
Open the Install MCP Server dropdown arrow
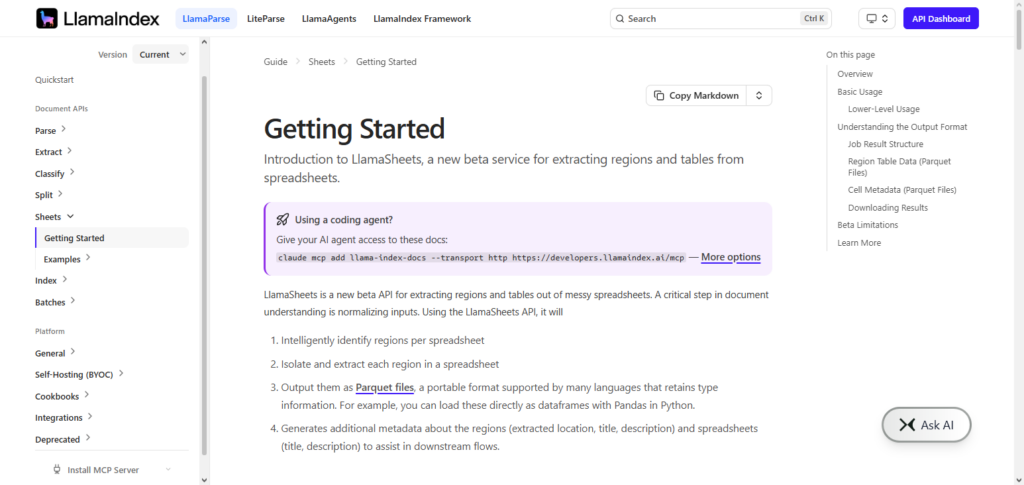(168, 469)
